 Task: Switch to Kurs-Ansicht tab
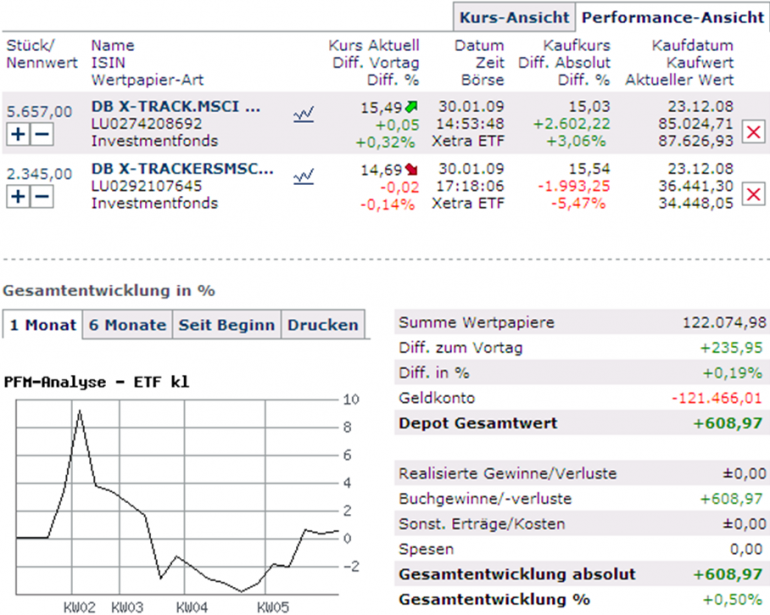click(x=514, y=17)
